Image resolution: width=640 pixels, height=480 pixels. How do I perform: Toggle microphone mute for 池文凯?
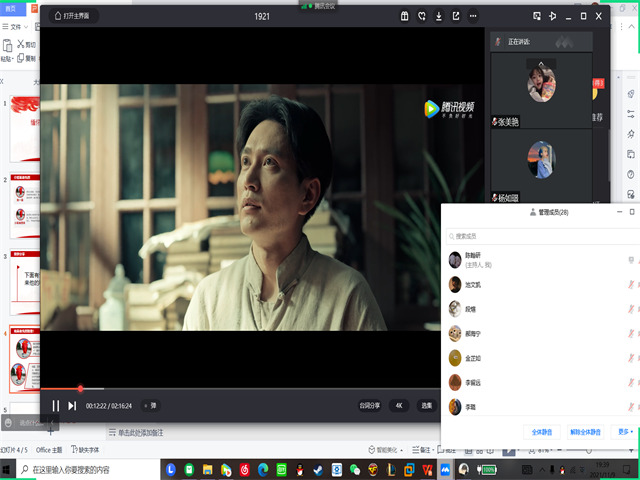[631, 284]
